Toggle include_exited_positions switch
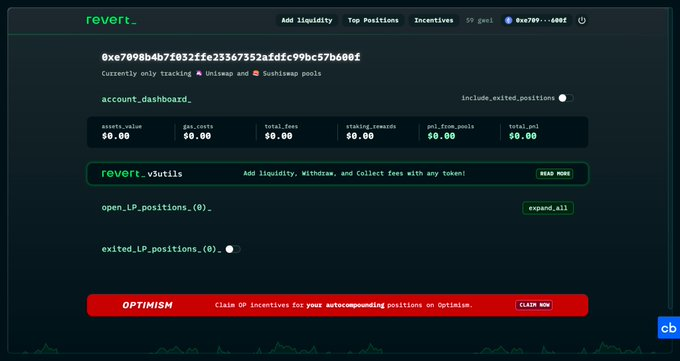The width and height of the screenshot is (680, 361). pos(566,98)
